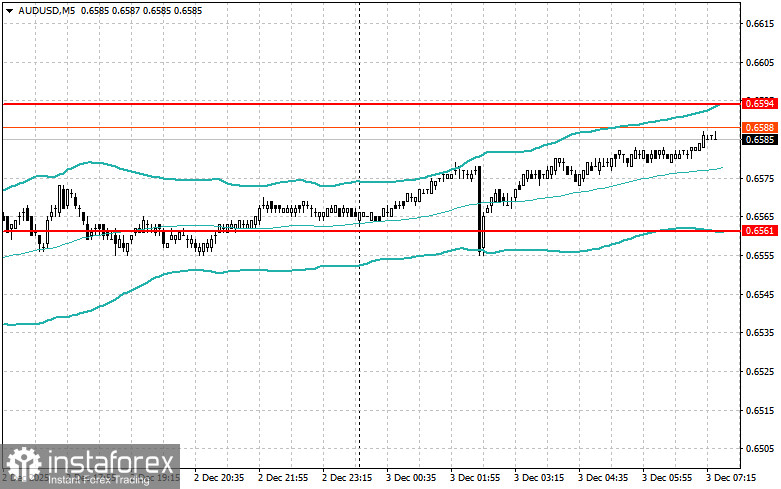
Task: Click the chart dropdown triangle beside AUDUSD,M5
Action: coord(9,11)
